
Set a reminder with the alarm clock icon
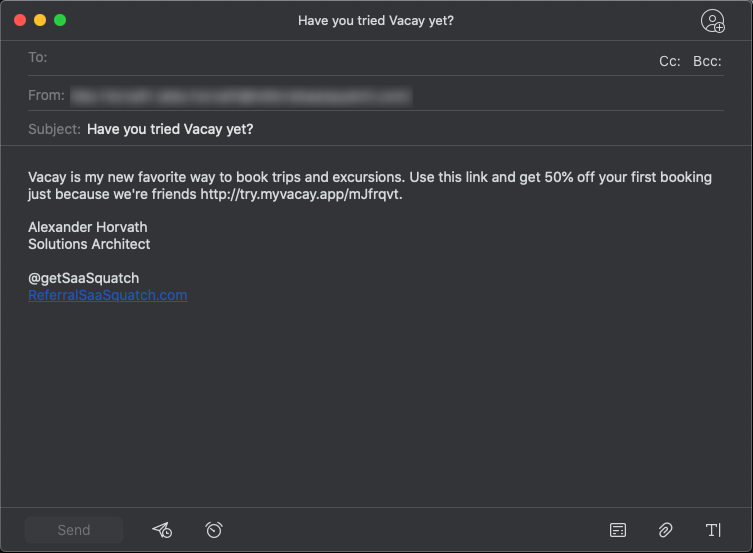tap(214, 530)
